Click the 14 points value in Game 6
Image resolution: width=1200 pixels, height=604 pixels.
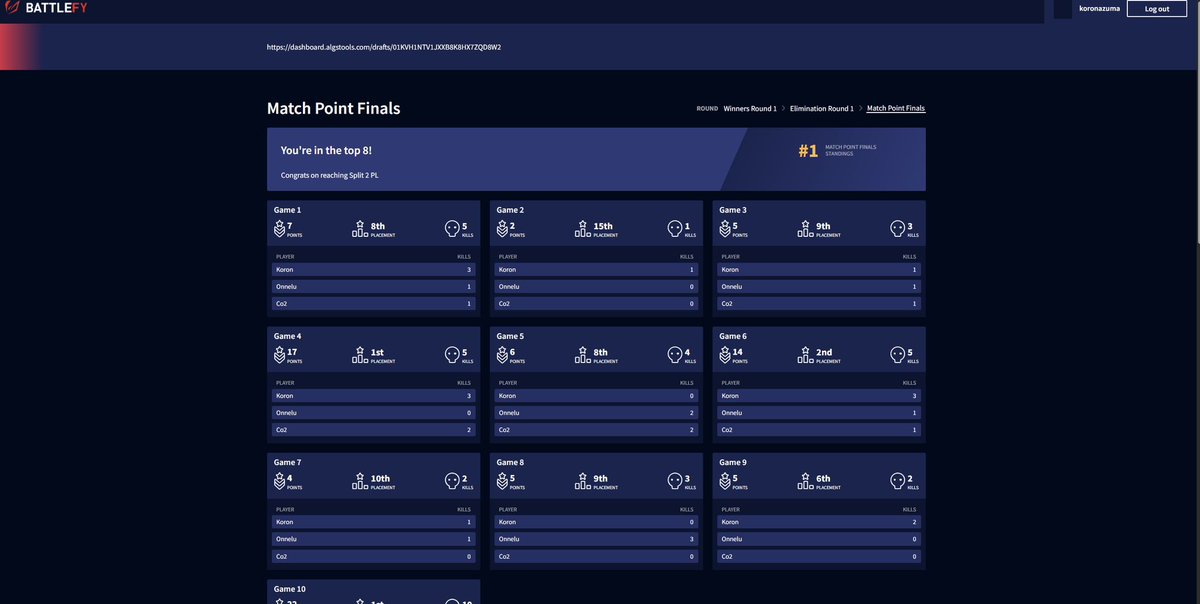click(x=738, y=352)
